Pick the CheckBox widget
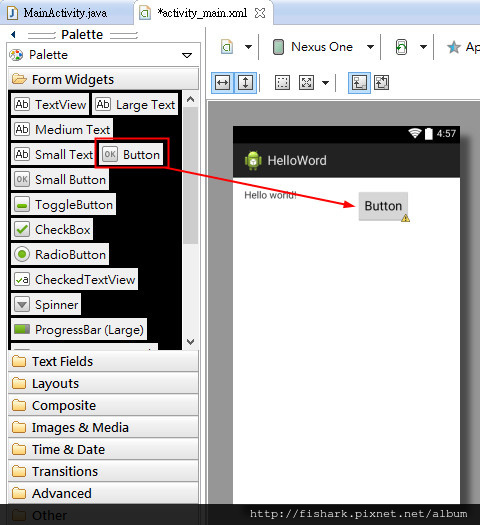Screen dimensions: 480x525 coord(52,229)
